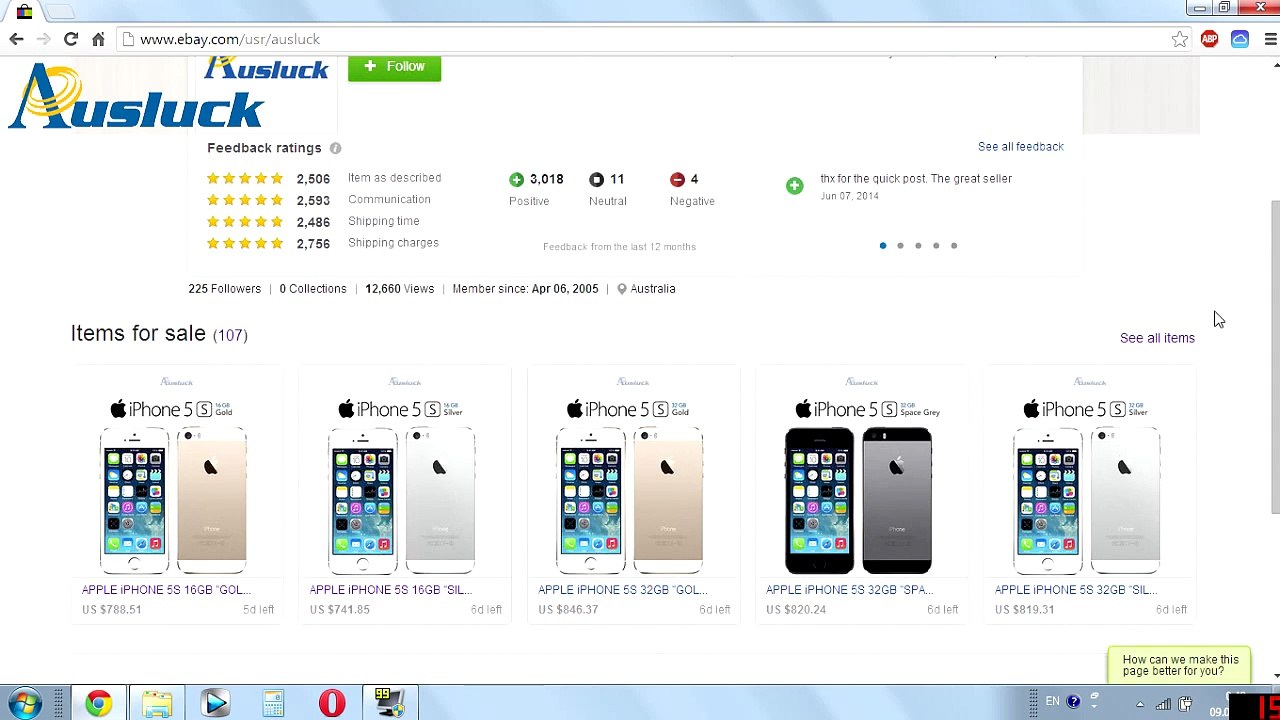Select fifth feedback carousel dot

tap(954, 246)
